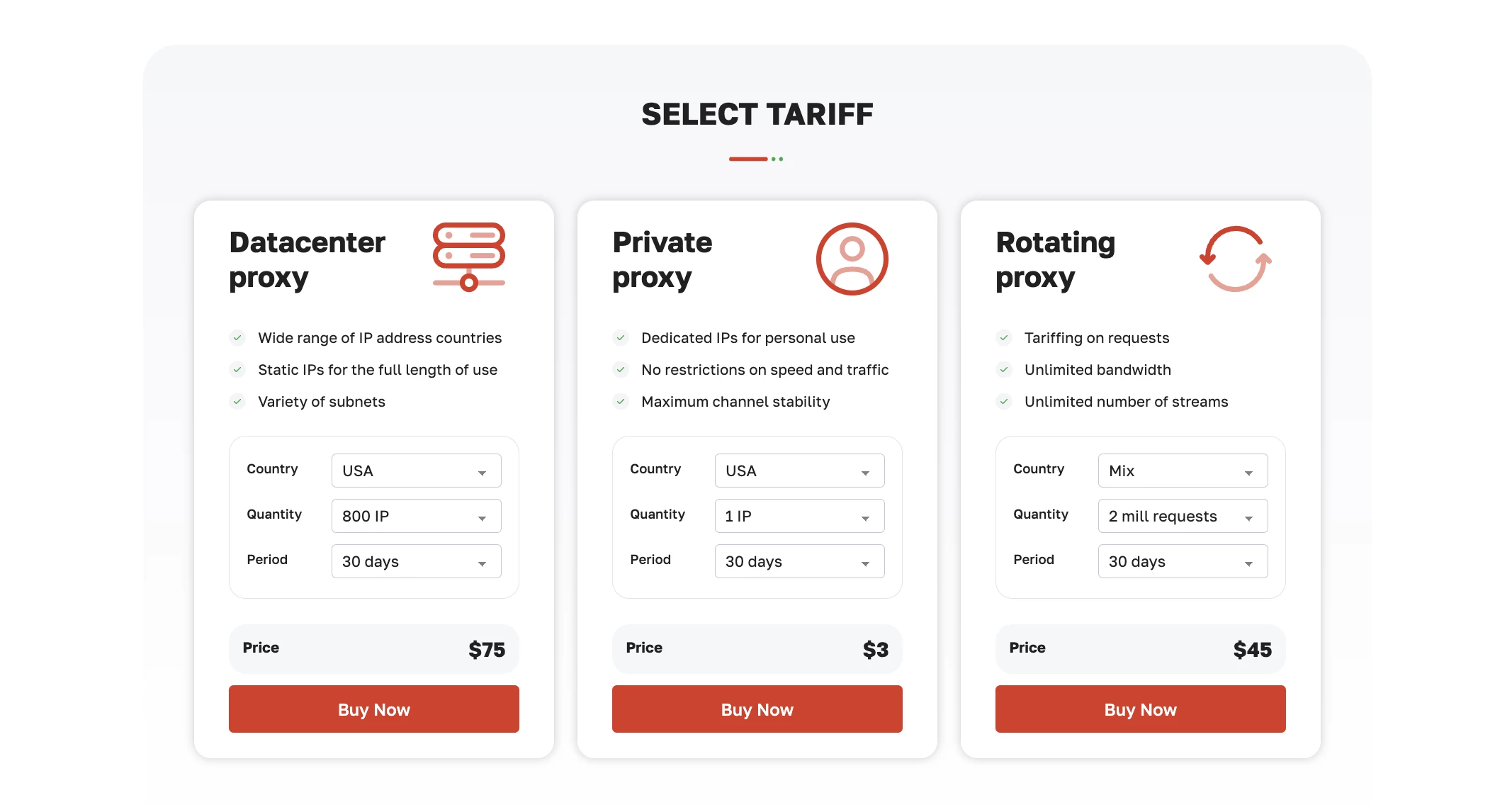This screenshot has width=1512, height=805.
Task: Click Buy Now for Private proxy
Action: pyautogui.click(x=757, y=709)
